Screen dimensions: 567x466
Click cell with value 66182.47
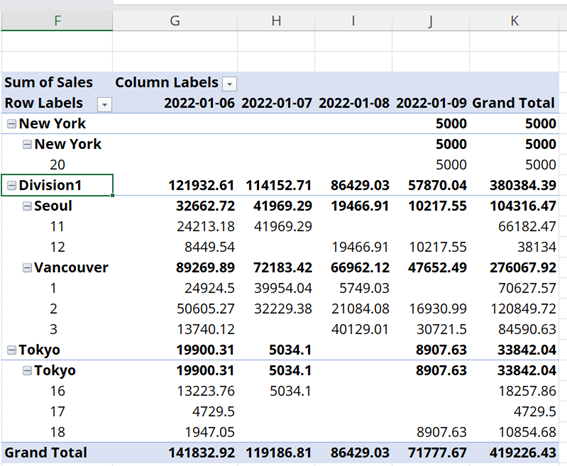527,227
